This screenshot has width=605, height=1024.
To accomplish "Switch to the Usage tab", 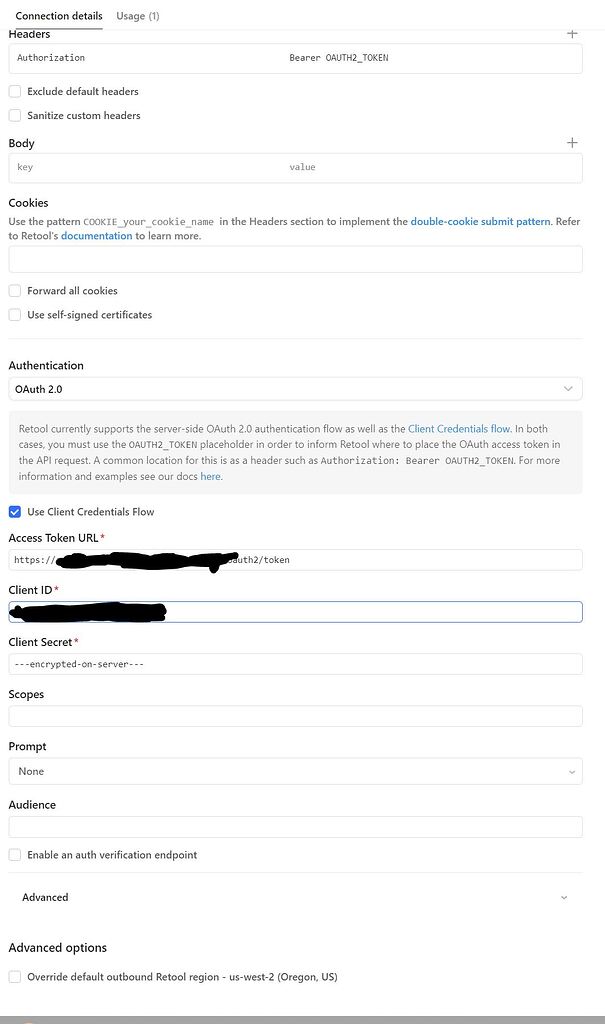I will pos(137,15).
